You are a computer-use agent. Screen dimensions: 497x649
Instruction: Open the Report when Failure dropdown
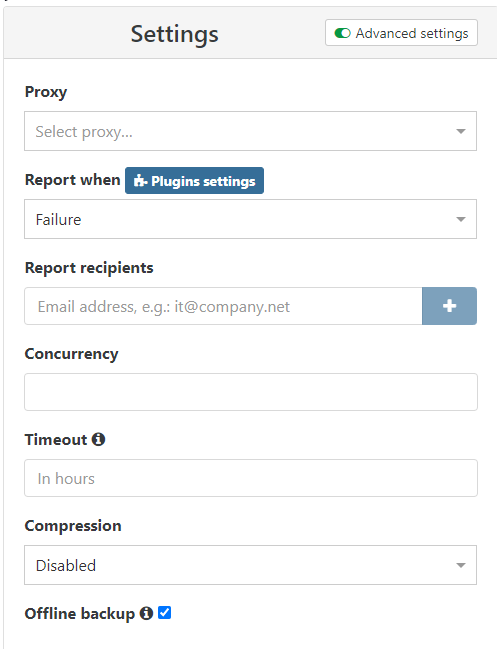250,219
